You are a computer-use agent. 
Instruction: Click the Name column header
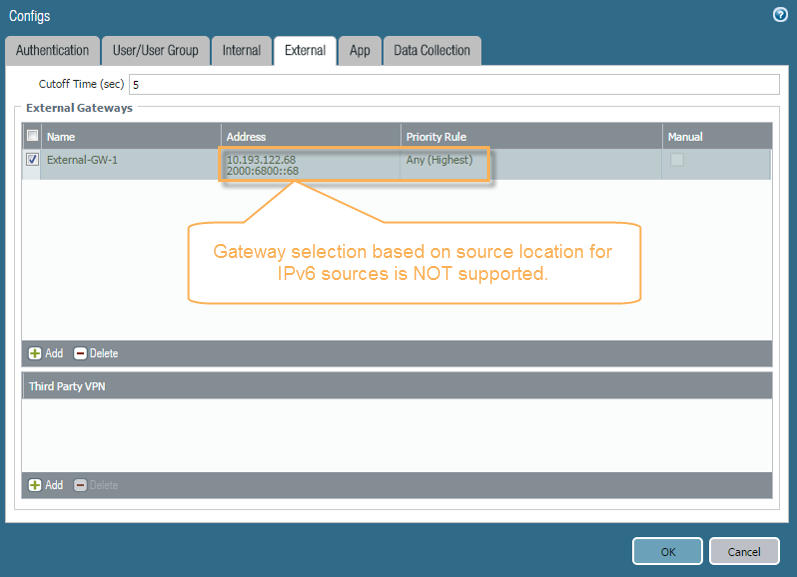coord(131,136)
